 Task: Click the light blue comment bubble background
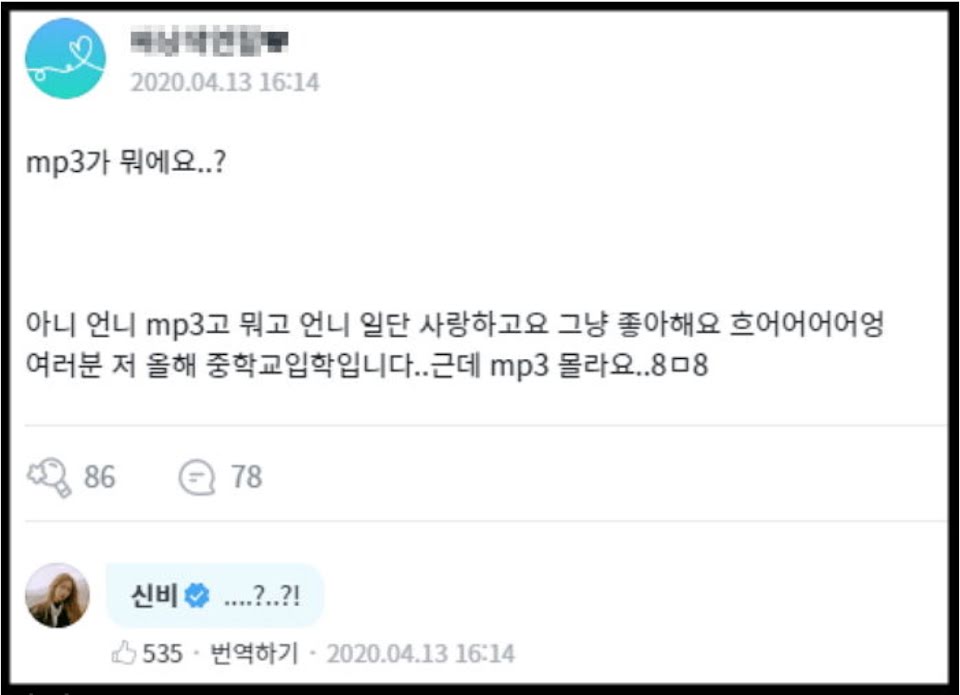(216, 595)
